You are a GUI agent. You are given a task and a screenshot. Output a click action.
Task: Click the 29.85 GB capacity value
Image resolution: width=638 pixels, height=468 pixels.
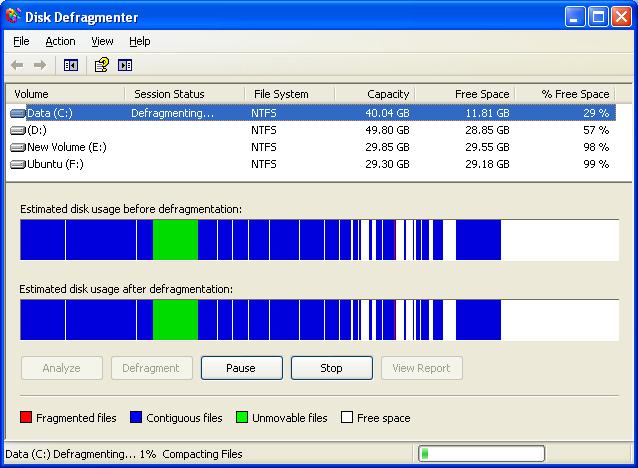click(387, 147)
